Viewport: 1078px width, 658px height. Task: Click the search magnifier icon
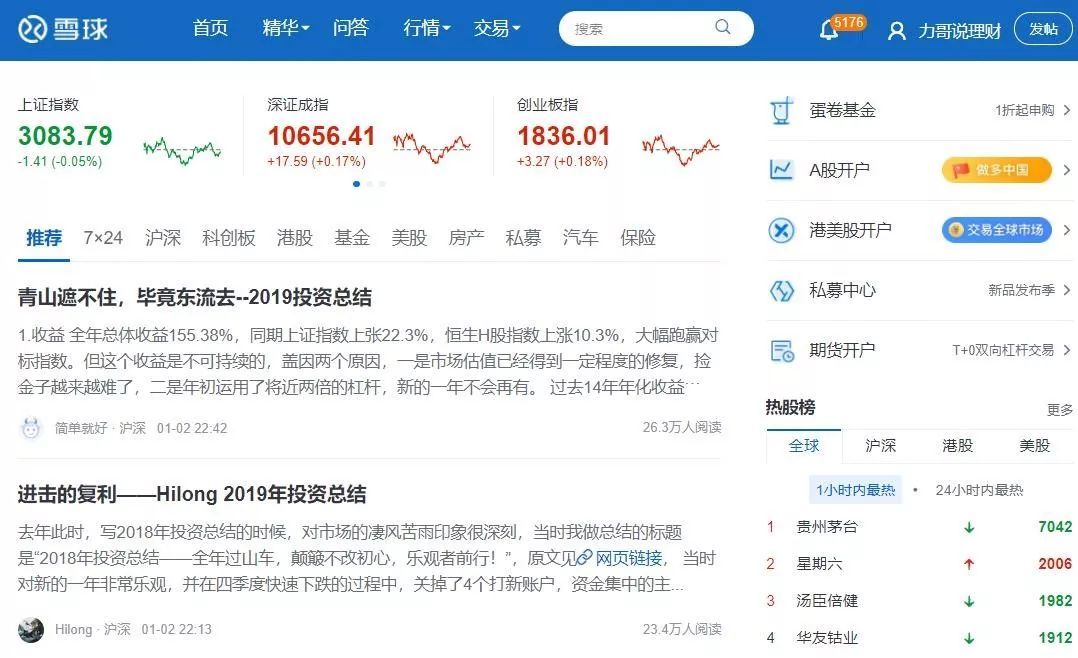tap(723, 28)
